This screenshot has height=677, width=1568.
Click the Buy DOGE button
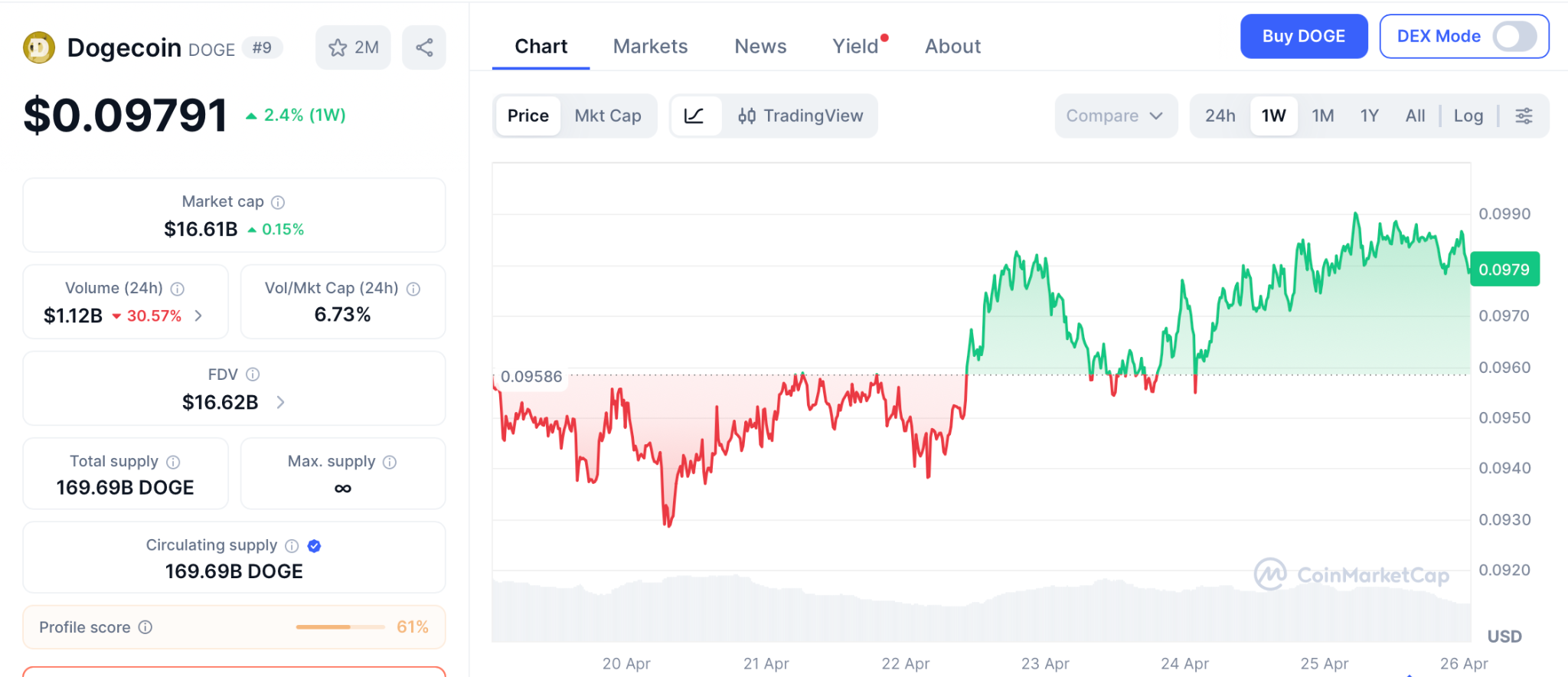1303,36
